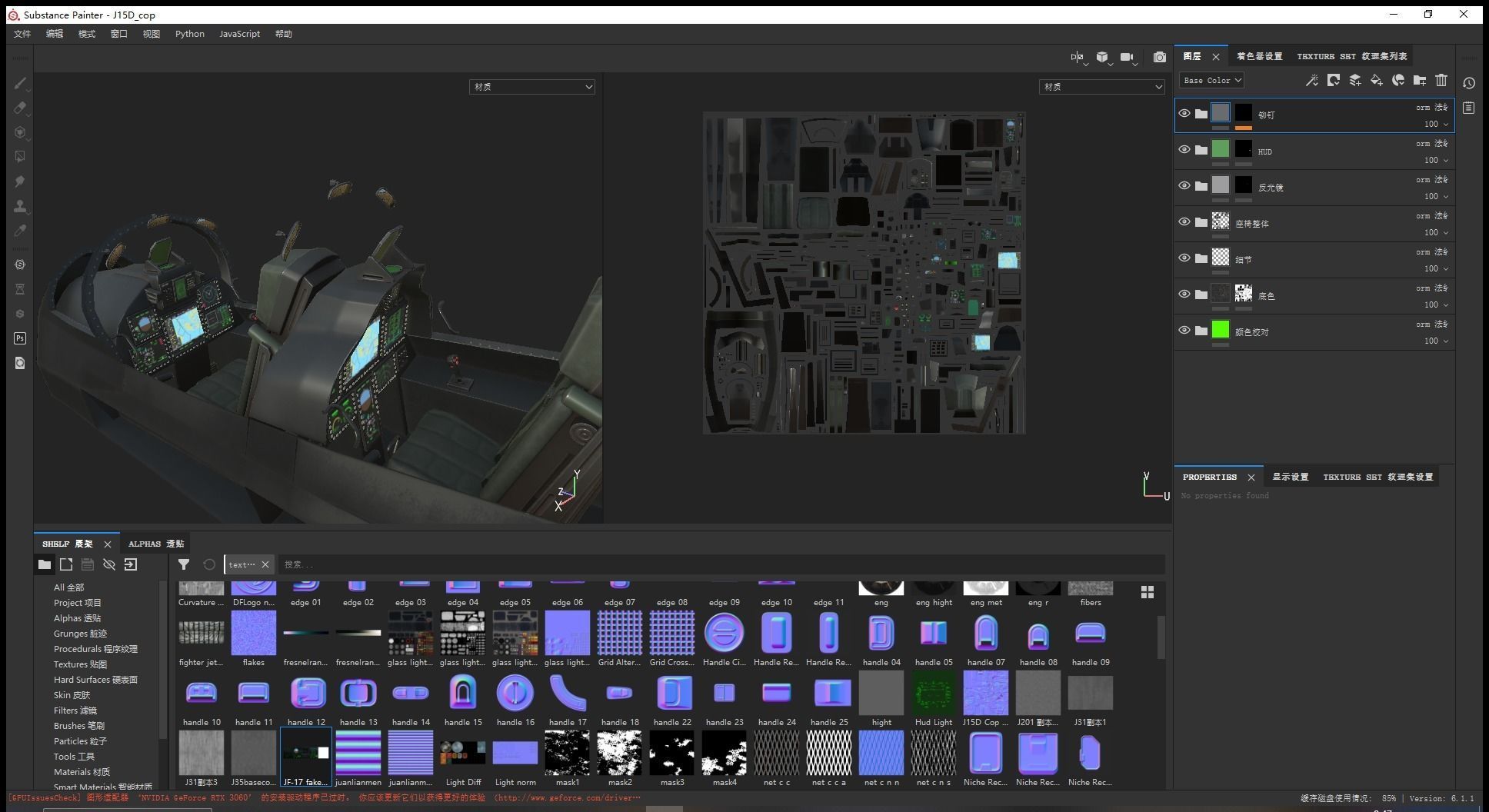1489x812 pixels.
Task: Click the shelf search field
Action: pos(721,564)
